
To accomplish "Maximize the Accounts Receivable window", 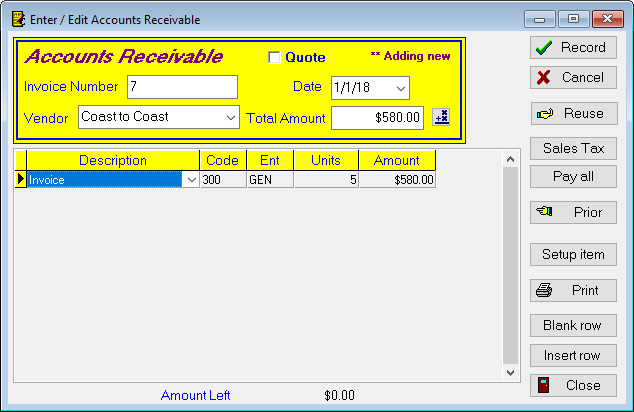I will [x=573, y=19].
